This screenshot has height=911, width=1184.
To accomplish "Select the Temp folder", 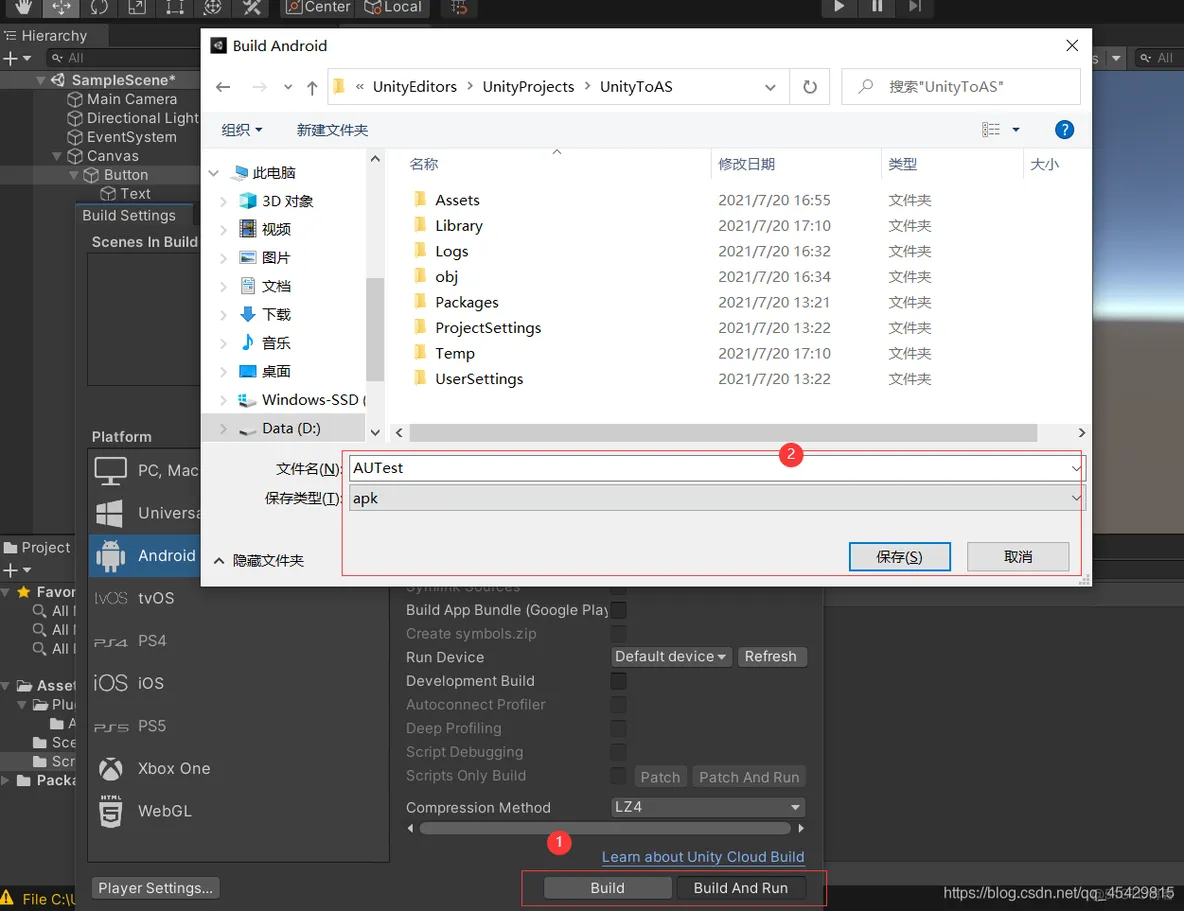I will click(455, 354).
